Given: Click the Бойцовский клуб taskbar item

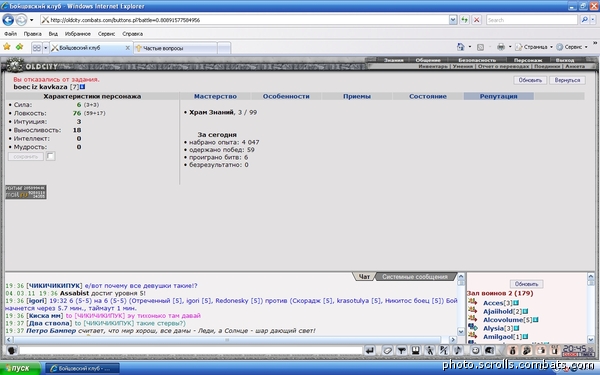Looking at the screenshot, I should click(x=82, y=368).
